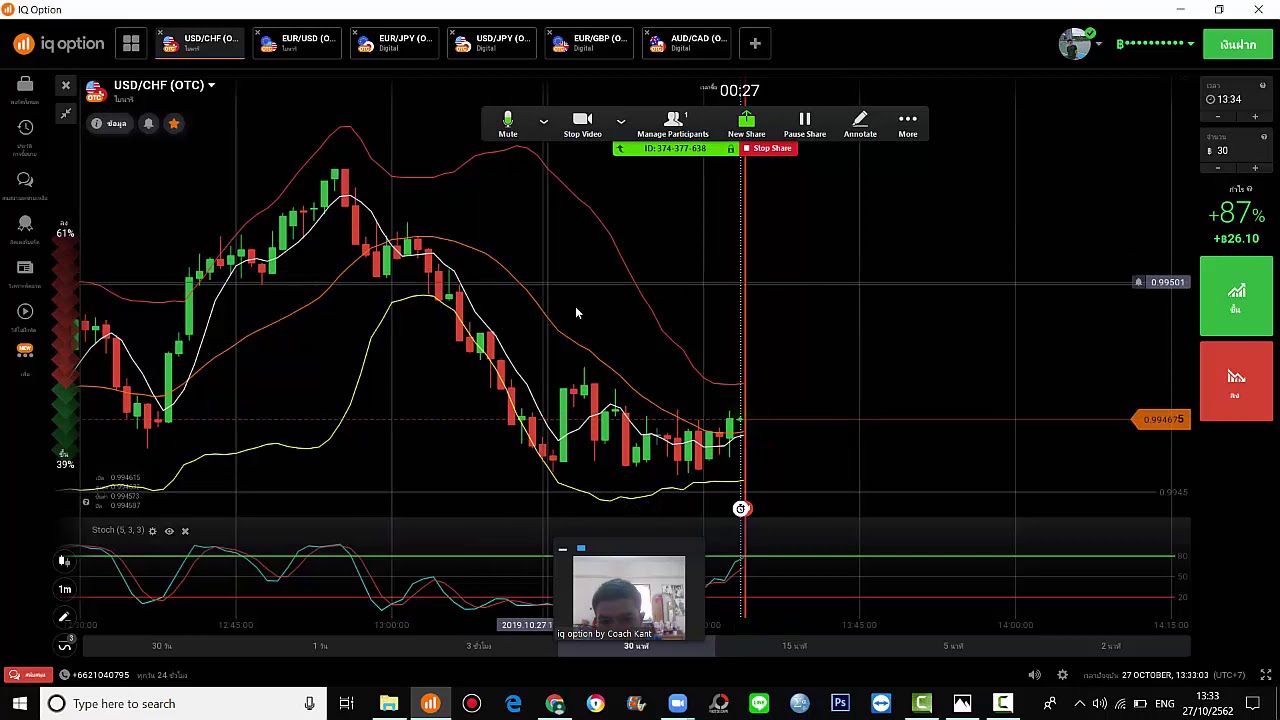Viewport: 1280px width, 720px height.
Task: Increase investment amount with plus
Action: point(1255,168)
